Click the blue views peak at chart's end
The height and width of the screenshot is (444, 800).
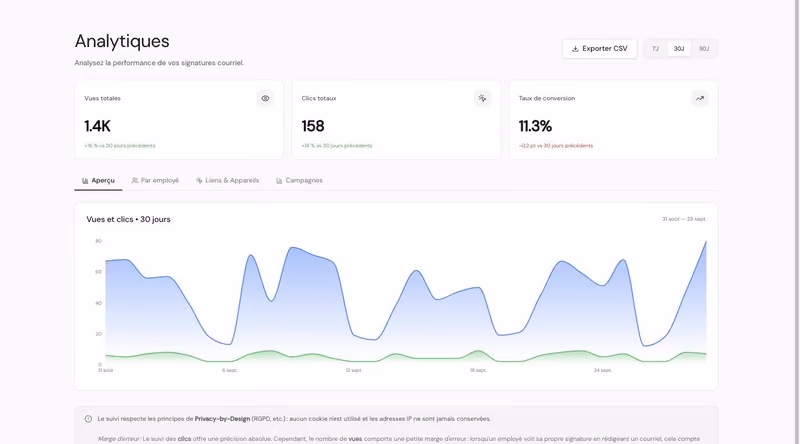706,242
